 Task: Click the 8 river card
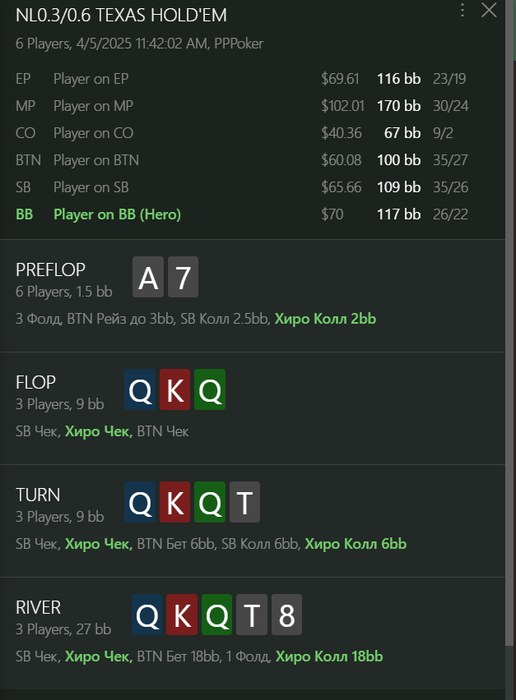point(287,614)
